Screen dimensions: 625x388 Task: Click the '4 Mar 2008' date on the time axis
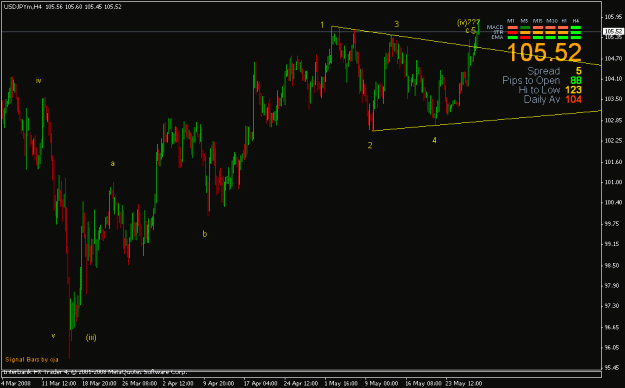[x=15, y=384]
